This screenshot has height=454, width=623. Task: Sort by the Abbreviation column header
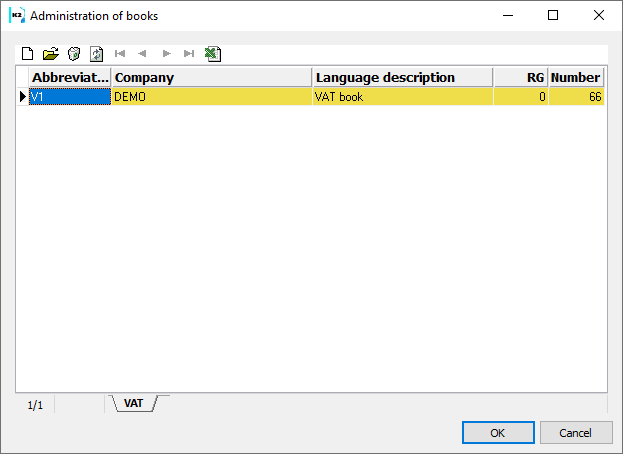70,78
